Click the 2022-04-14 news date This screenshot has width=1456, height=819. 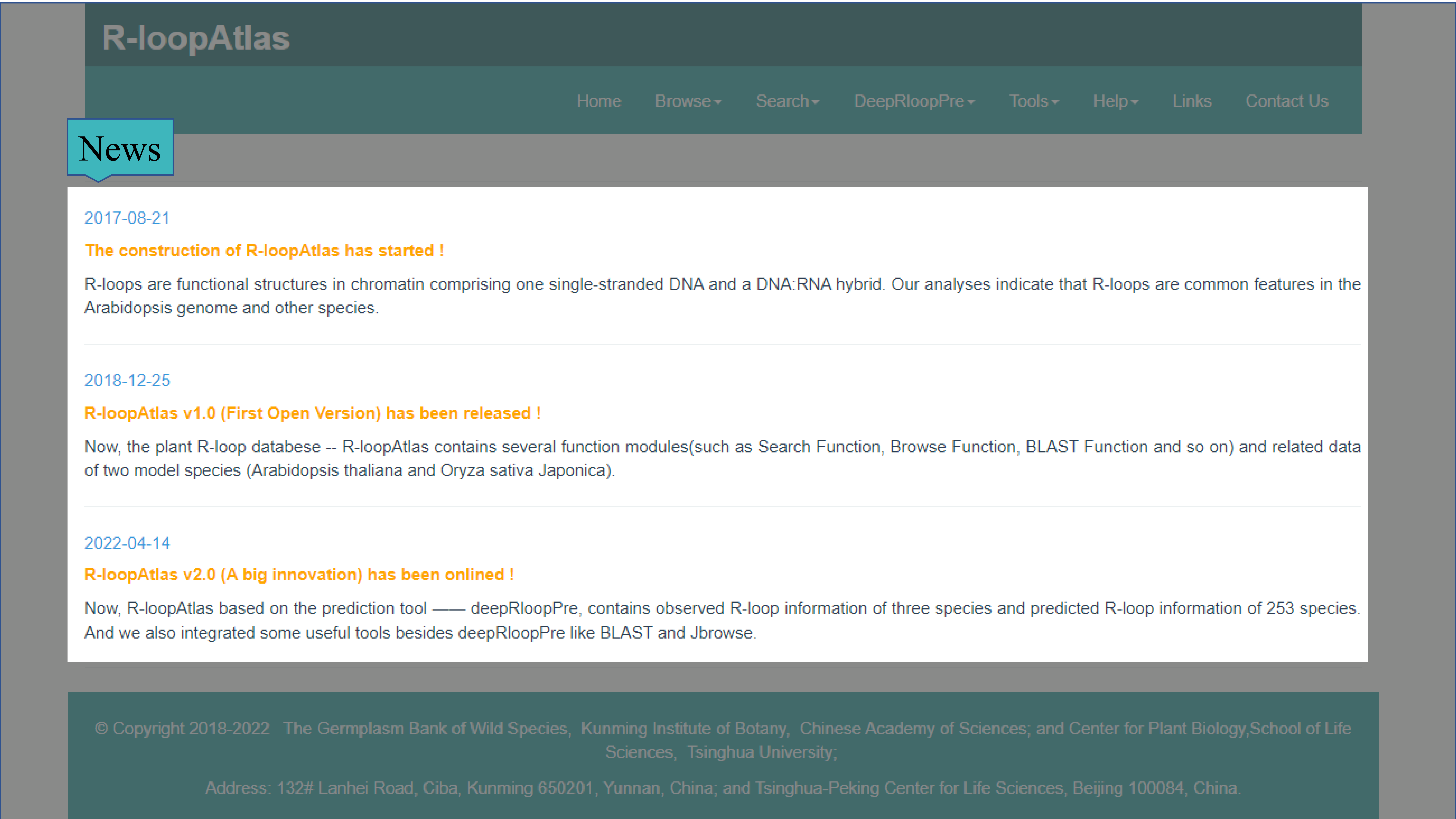click(x=127, y=543)
